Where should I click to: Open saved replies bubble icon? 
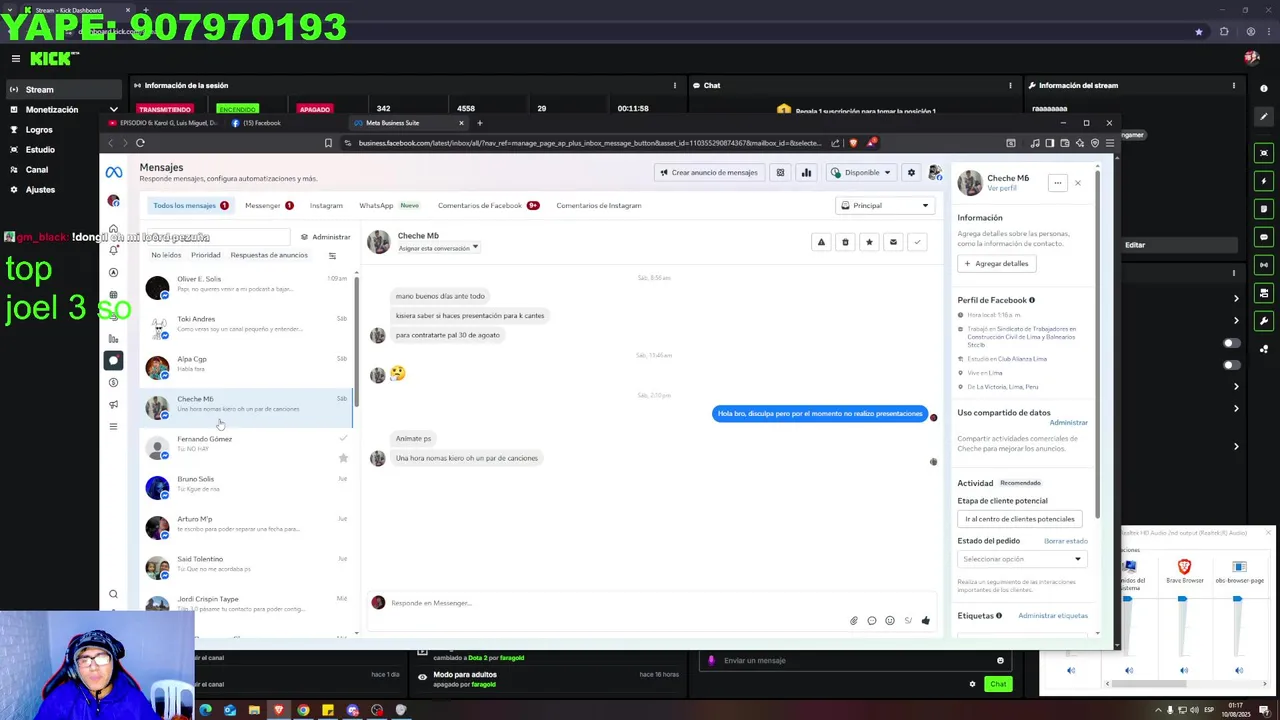pos(872,621)
